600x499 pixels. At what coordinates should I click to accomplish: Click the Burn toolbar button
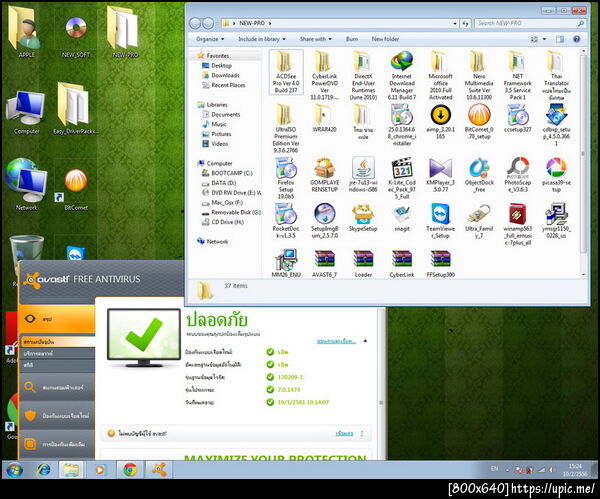click(352, 39)
